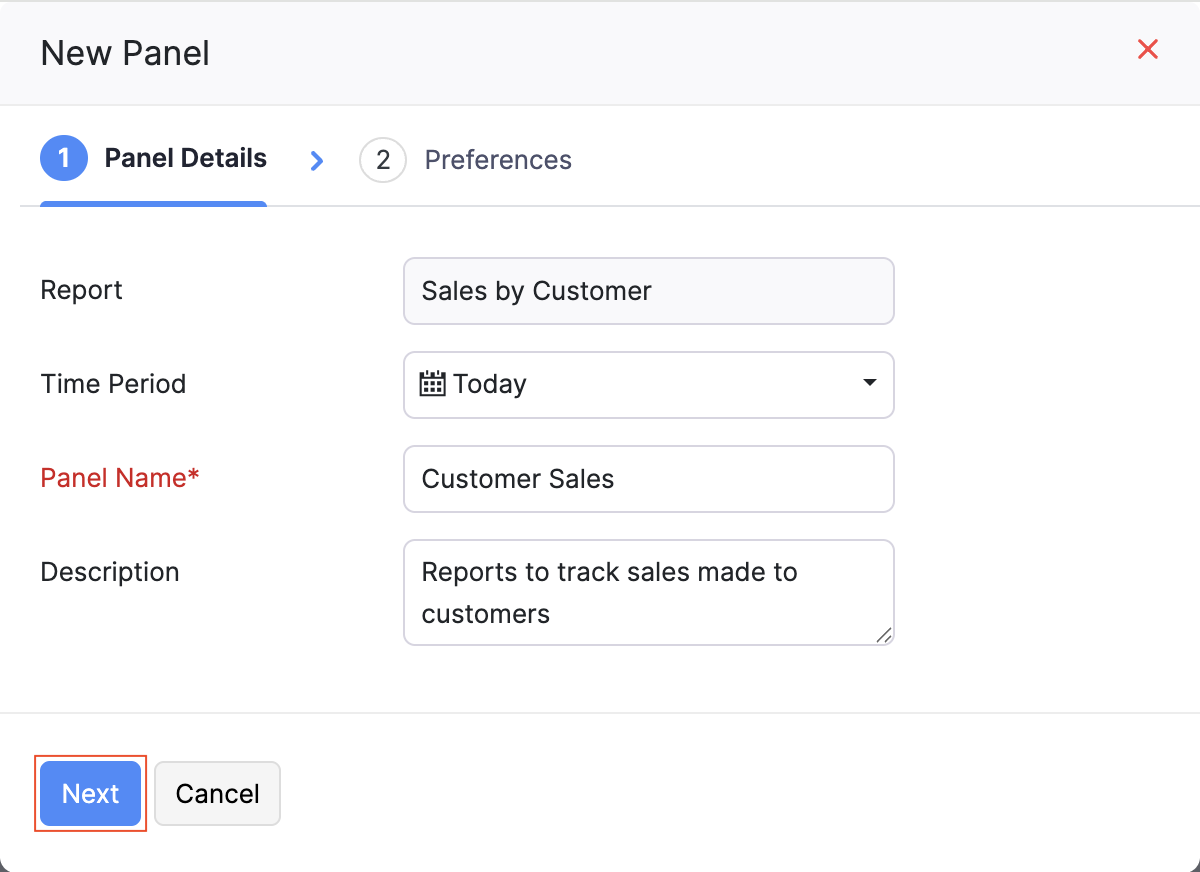Click the Description label

[110, 572]
